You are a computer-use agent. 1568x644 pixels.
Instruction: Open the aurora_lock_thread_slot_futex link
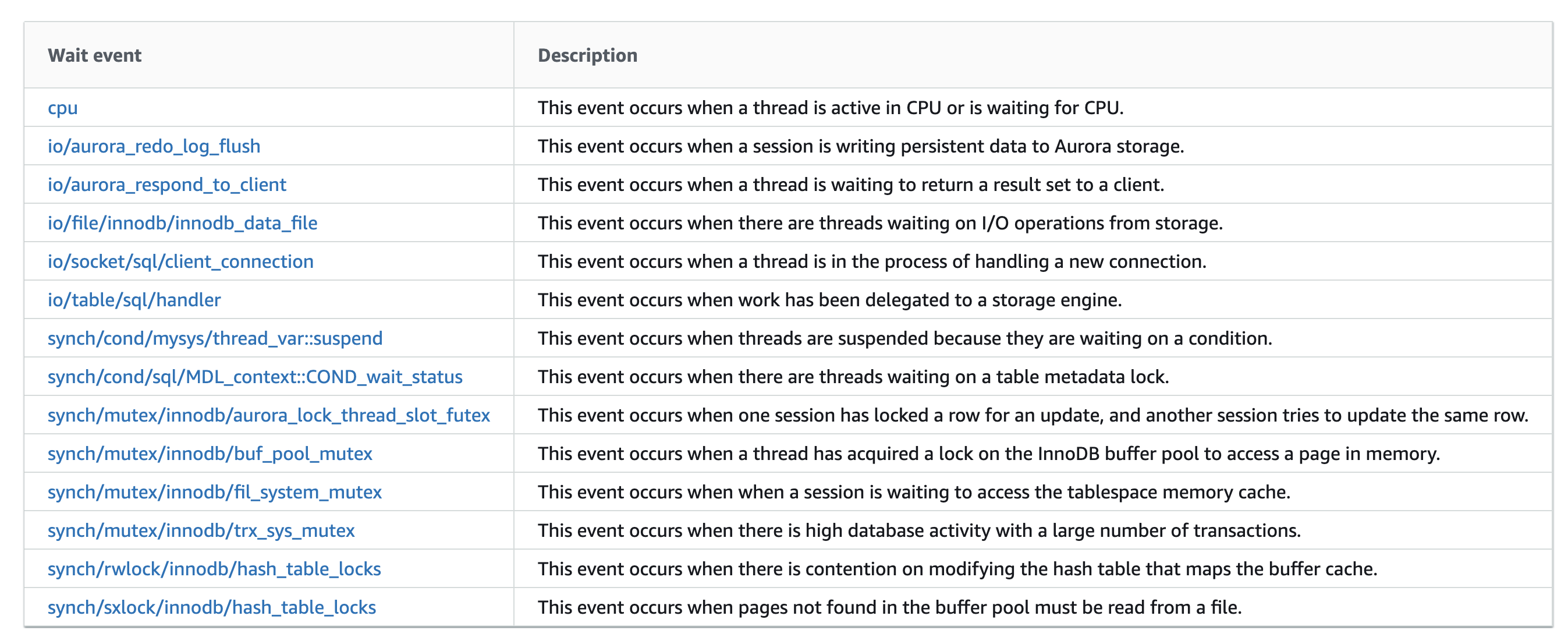pyautogui.click(x=268, y=415)
